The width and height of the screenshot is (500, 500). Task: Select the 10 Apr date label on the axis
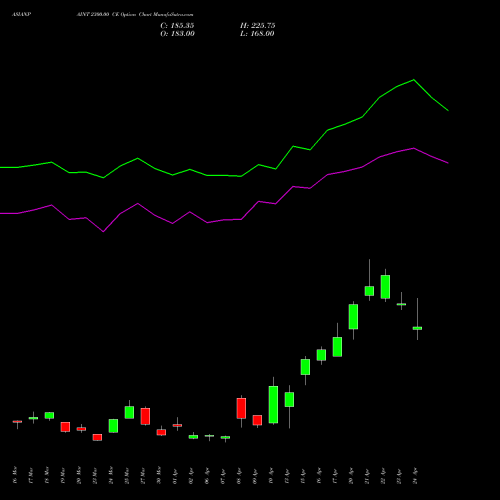tap(271, 476)
